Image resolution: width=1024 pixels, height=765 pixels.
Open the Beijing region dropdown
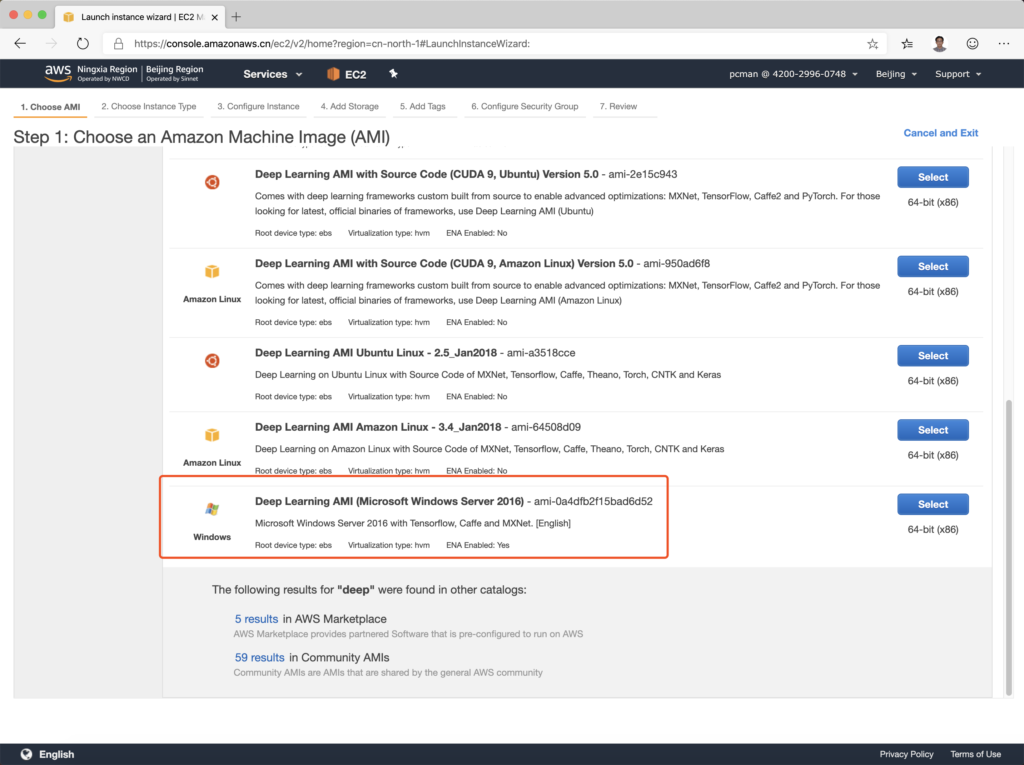pyautogui.click(x=895, y=74)
